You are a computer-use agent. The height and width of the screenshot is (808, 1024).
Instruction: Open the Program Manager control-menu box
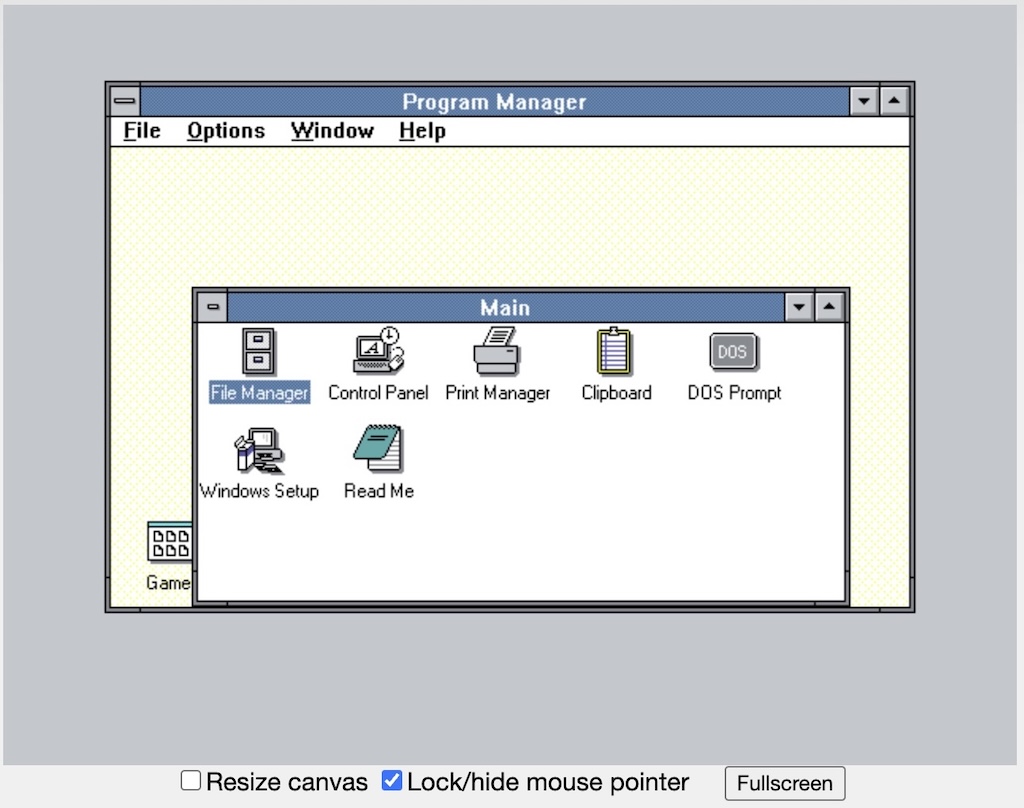point(125,101)
